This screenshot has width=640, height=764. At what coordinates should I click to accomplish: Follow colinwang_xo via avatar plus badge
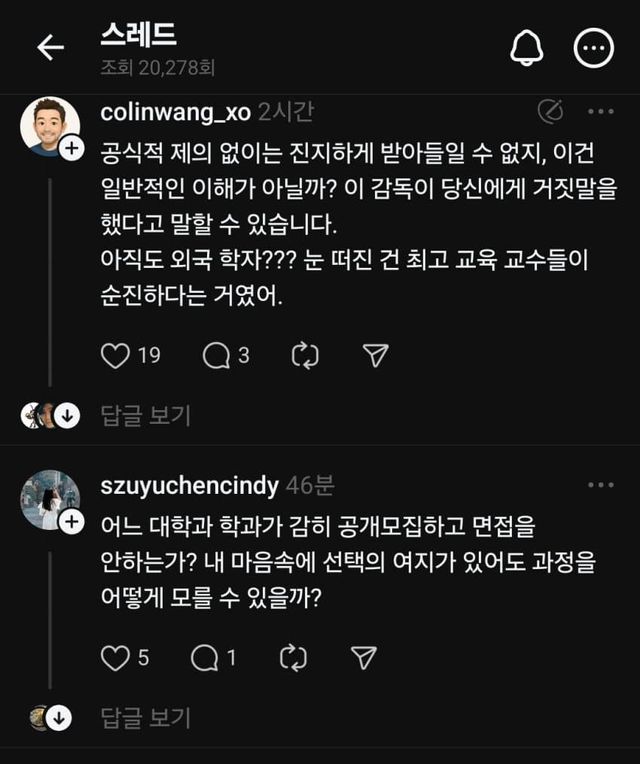point(71,149)
